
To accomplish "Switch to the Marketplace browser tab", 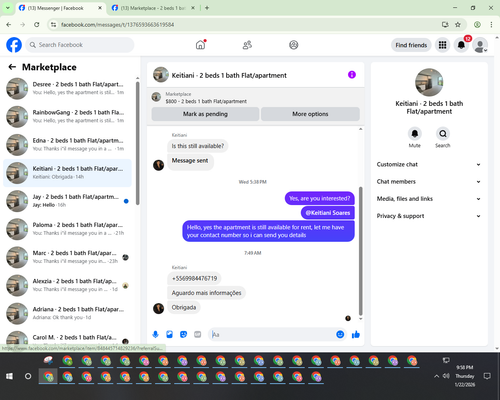I will click(x=154, y=8).
